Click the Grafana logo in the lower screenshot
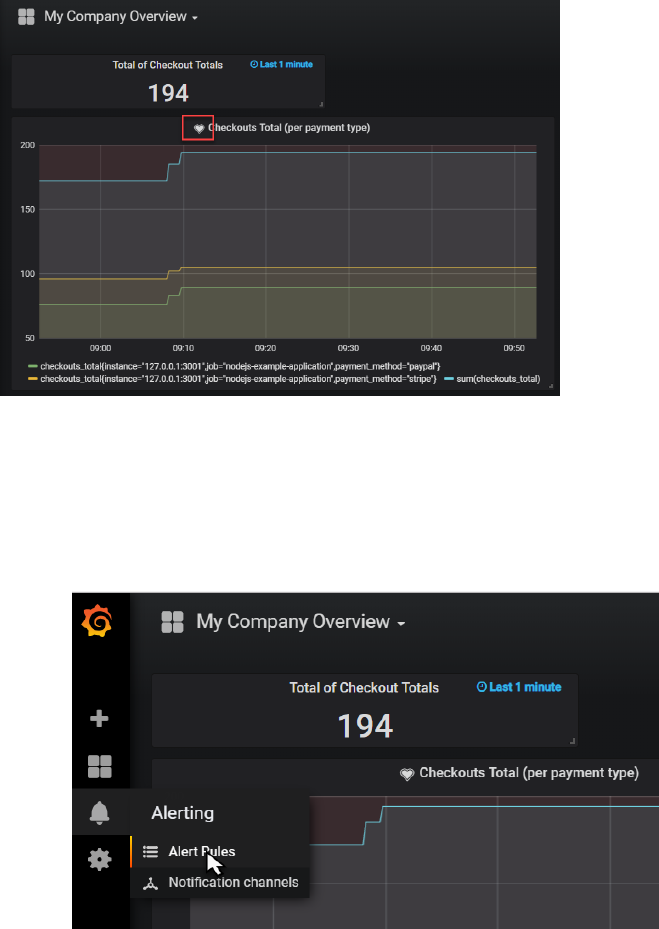659x929 pixels. 97,621
